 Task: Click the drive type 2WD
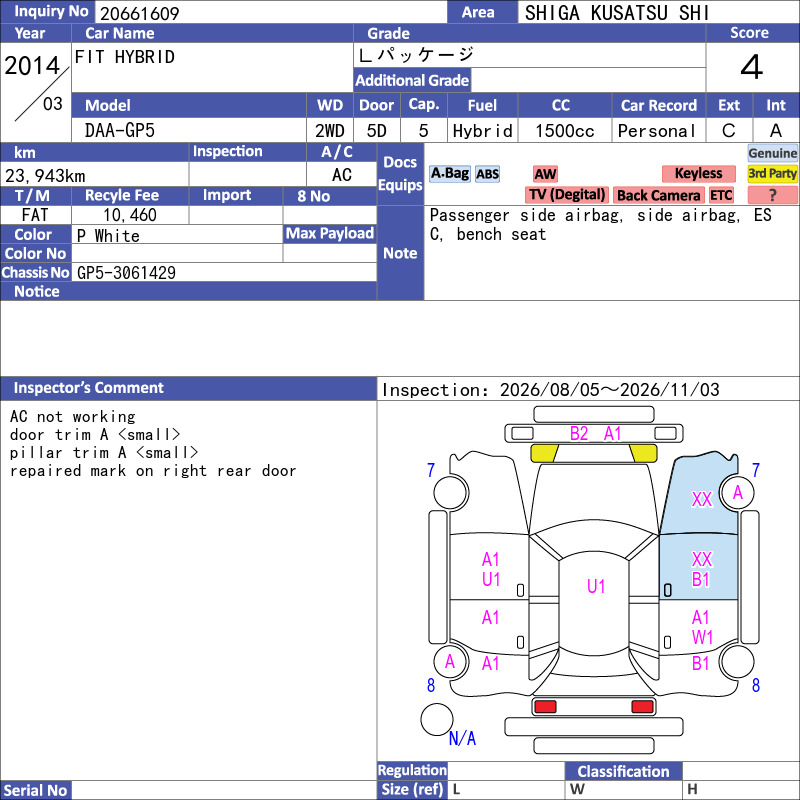(330, 131)
